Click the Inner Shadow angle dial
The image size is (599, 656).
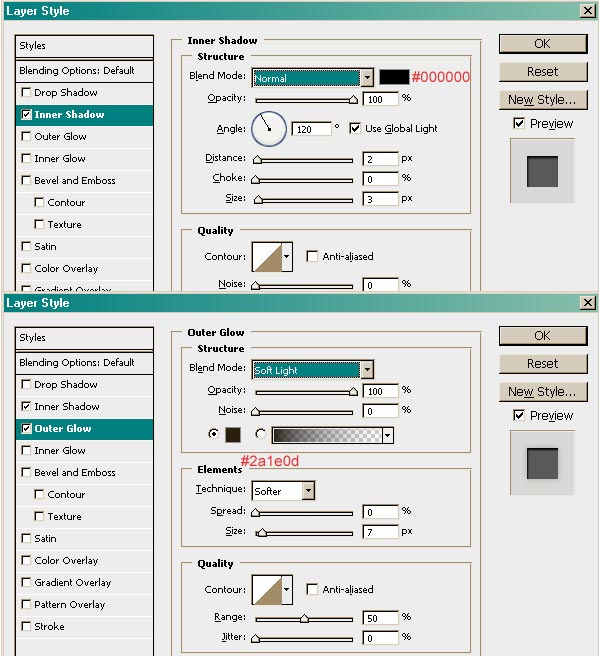[269, 129]
